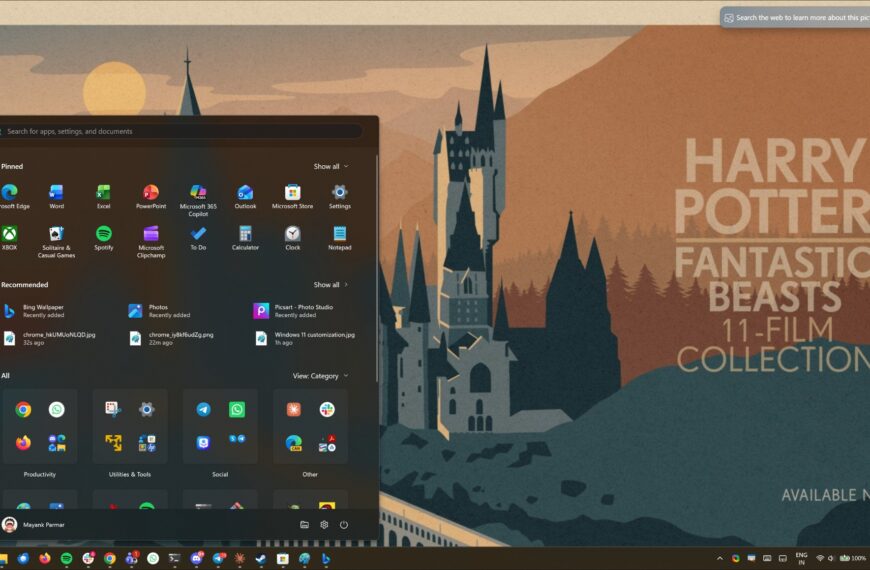Open Steam from the taskbar
The width and height of the screenshot is (870, 570).
(x=261, y=558)
